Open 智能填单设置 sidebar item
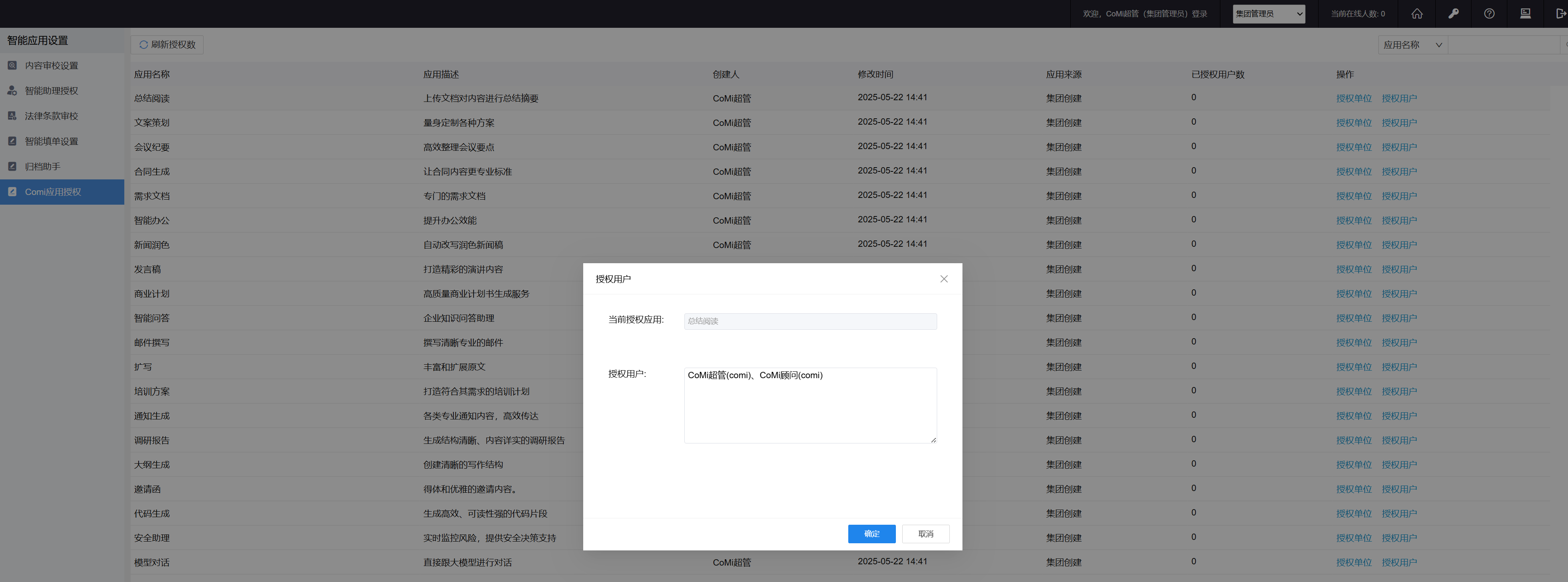This screenshot has width=1568, height=582. pyautogui.click(x=51, y=141)
